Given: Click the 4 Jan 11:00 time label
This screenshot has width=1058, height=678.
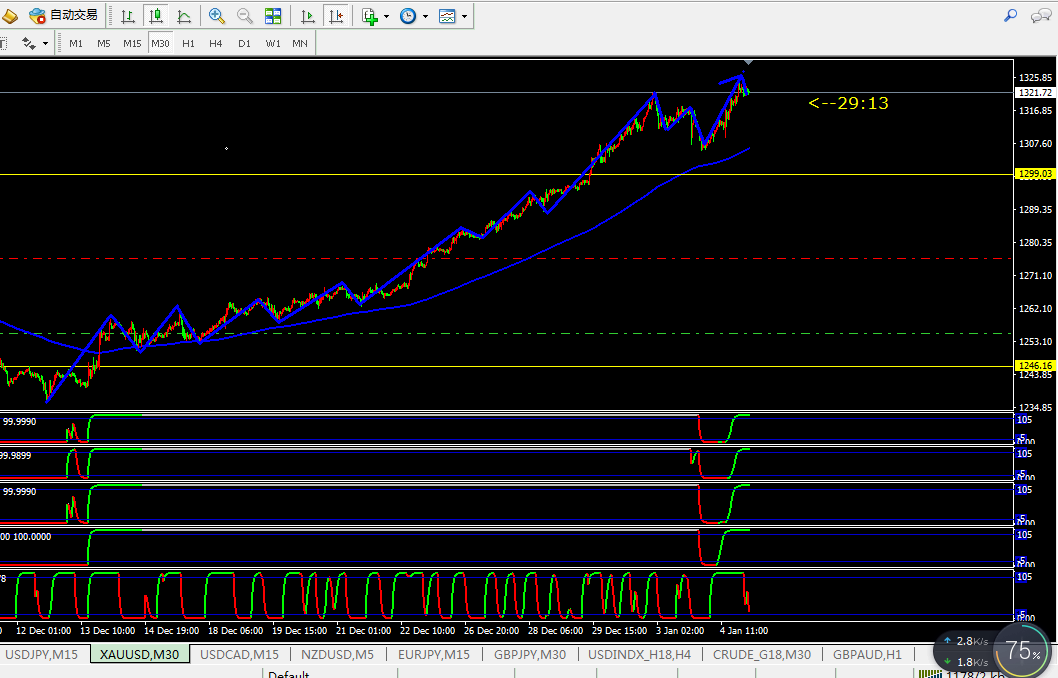Looking at the screenshot, I should [x=744, y=631].
